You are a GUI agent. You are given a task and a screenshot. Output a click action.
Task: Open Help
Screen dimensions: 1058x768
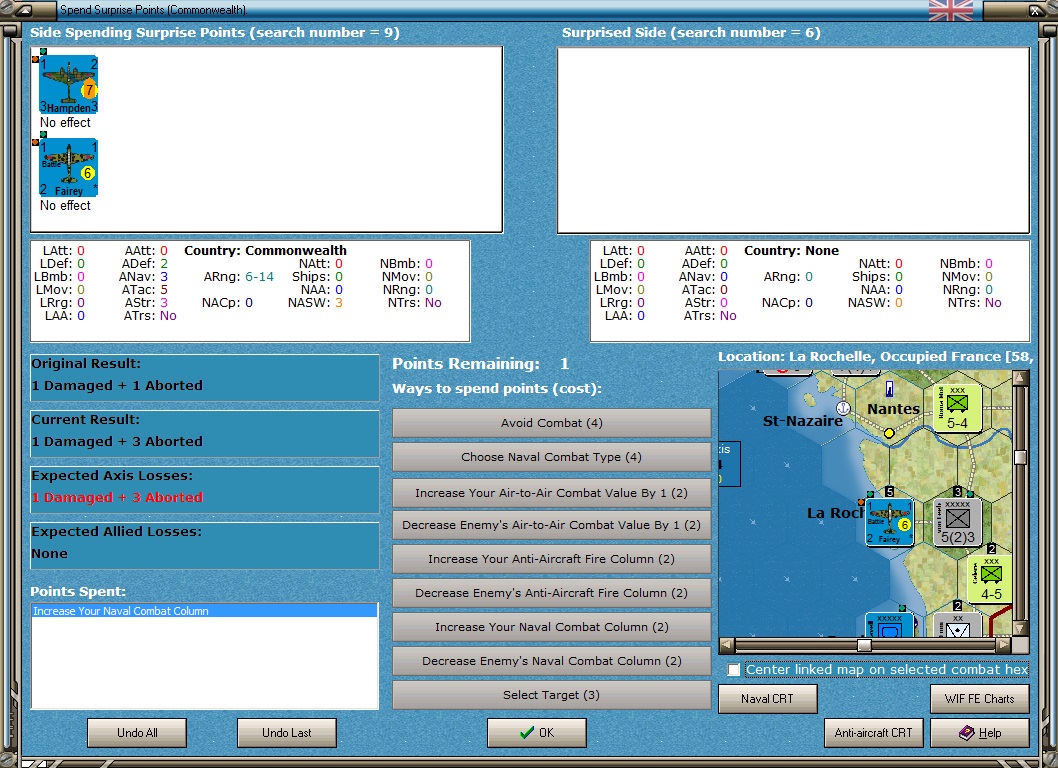pyautogui.click(x=980, y=733)
